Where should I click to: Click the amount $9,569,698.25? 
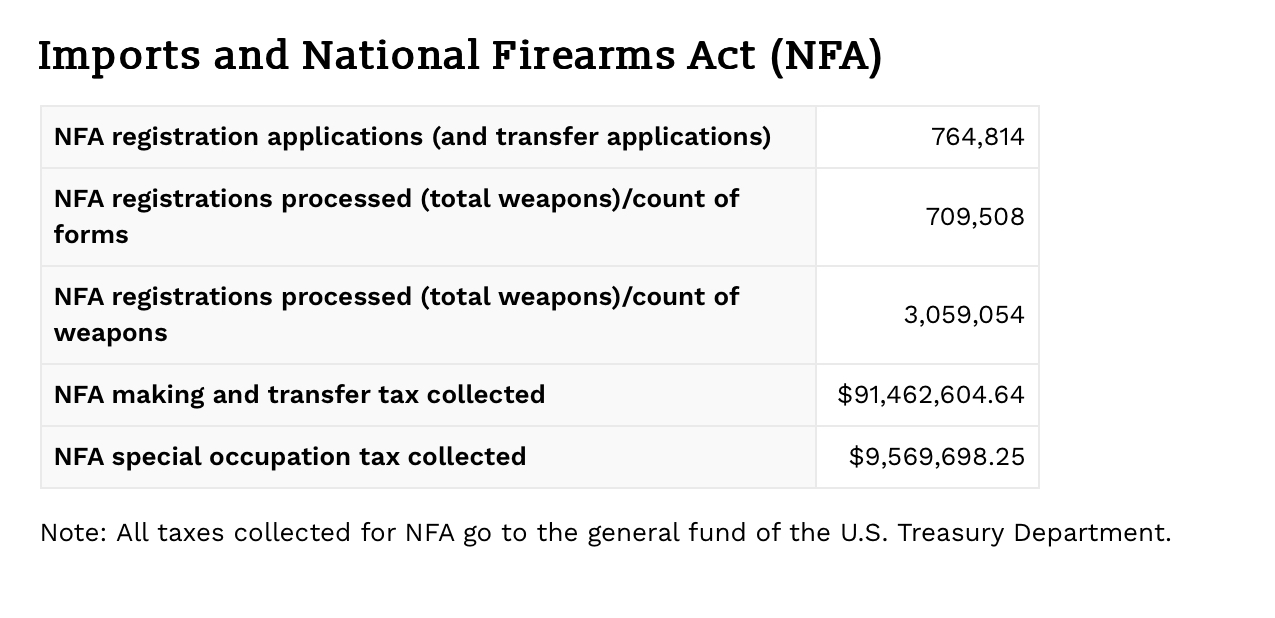pyautogui.click(x=937, y=456)
